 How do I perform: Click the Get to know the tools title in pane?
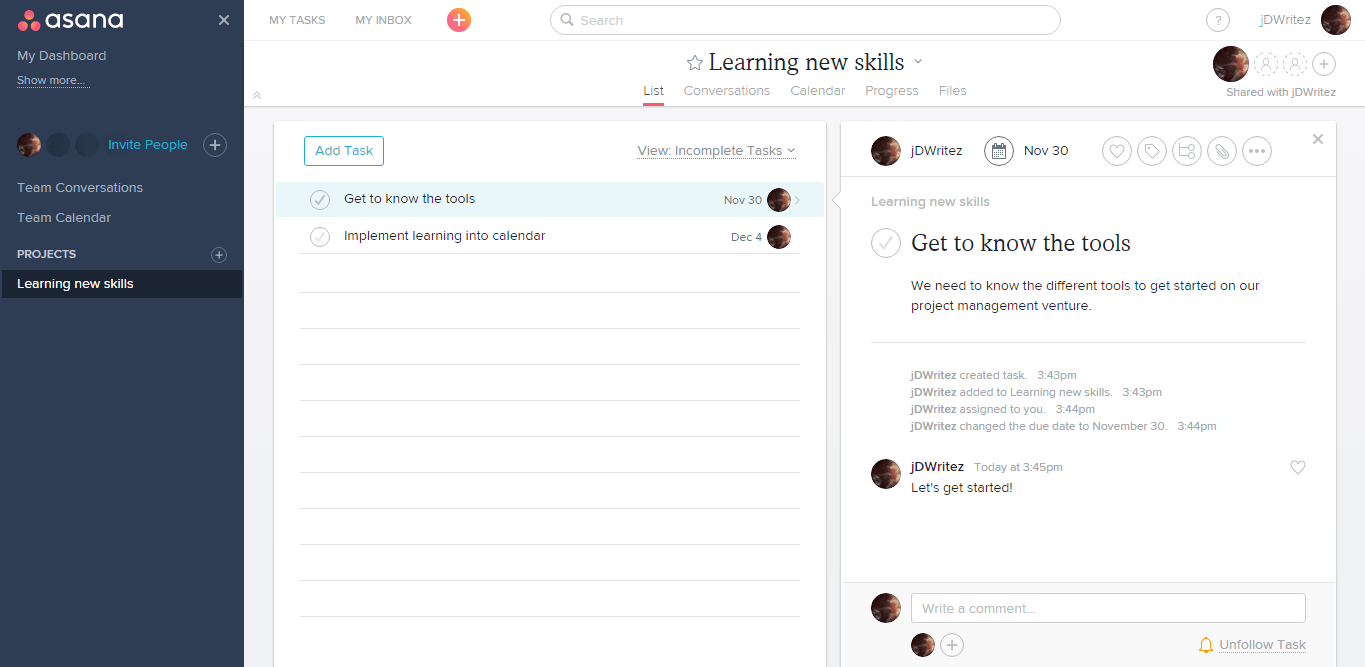click(x=1021, y=243)
